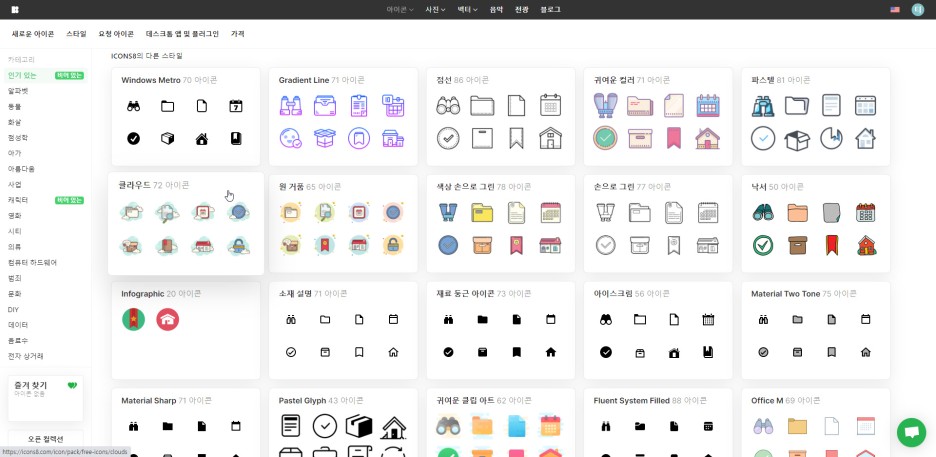Screen dimensions: 936x457
Task: Click the 낙서 red bookmark icon
Action: [x=832, y=245]
